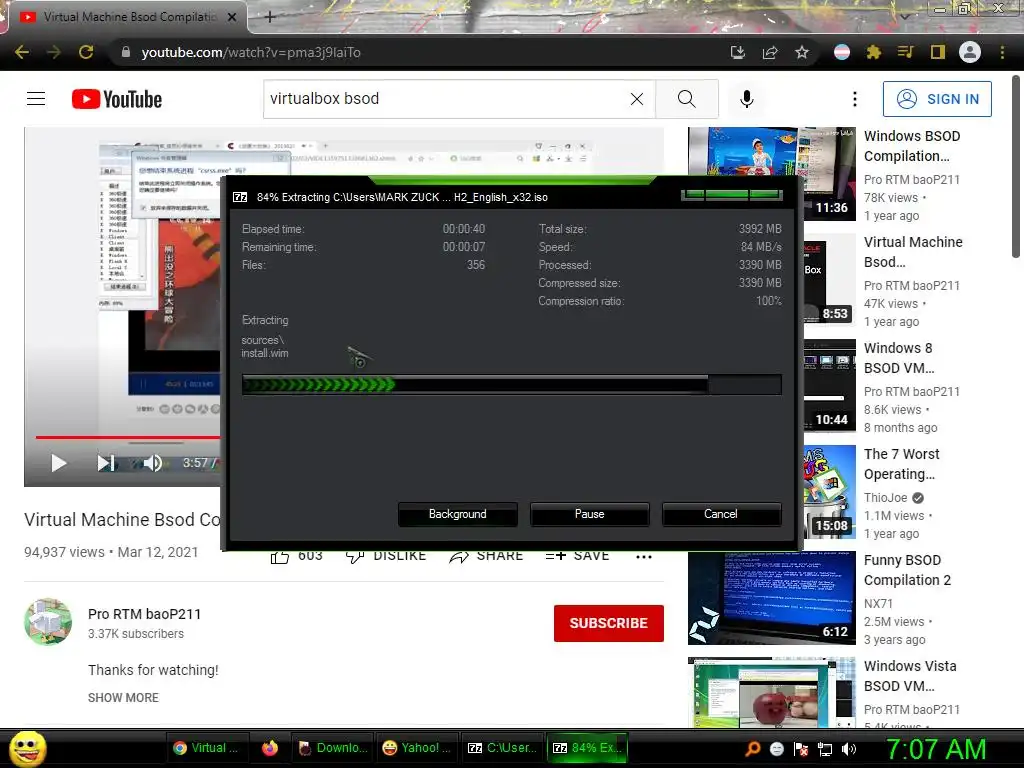Click the green extraction progress bar
Screen dimensions: 1024x768
511,385
